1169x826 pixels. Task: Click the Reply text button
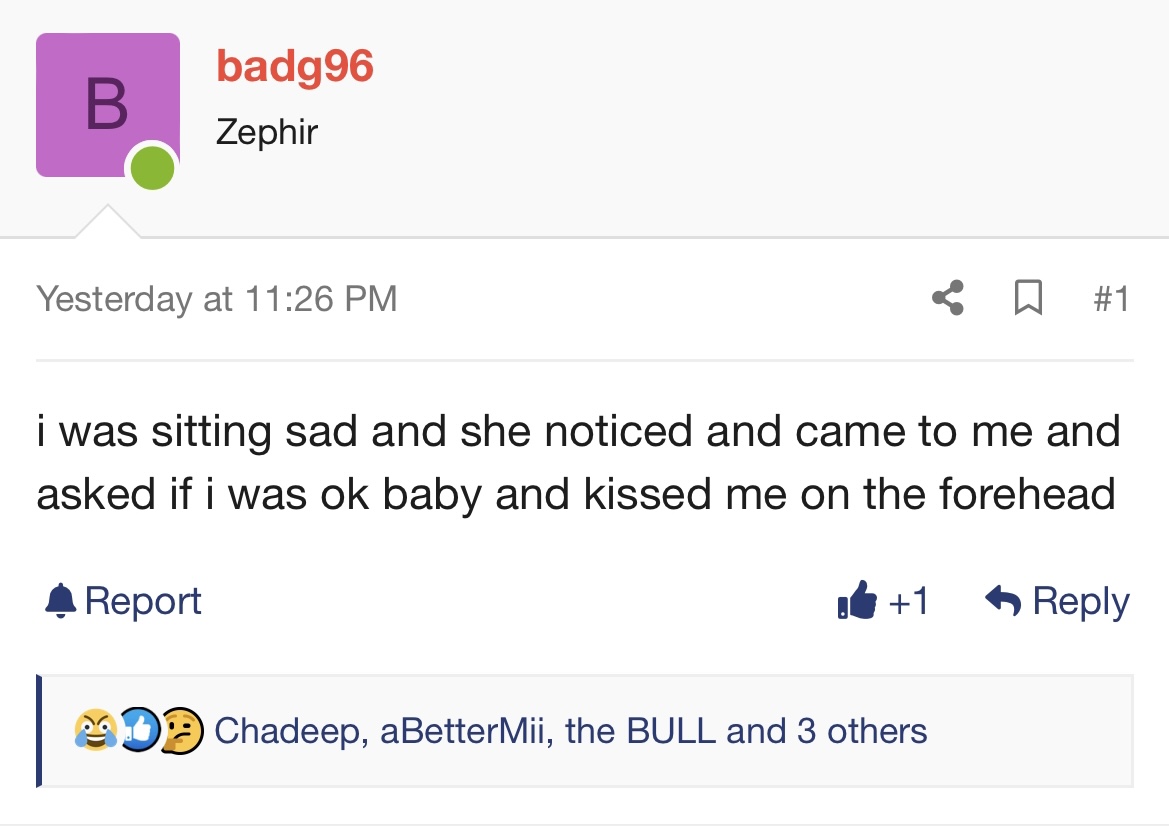1080,602
